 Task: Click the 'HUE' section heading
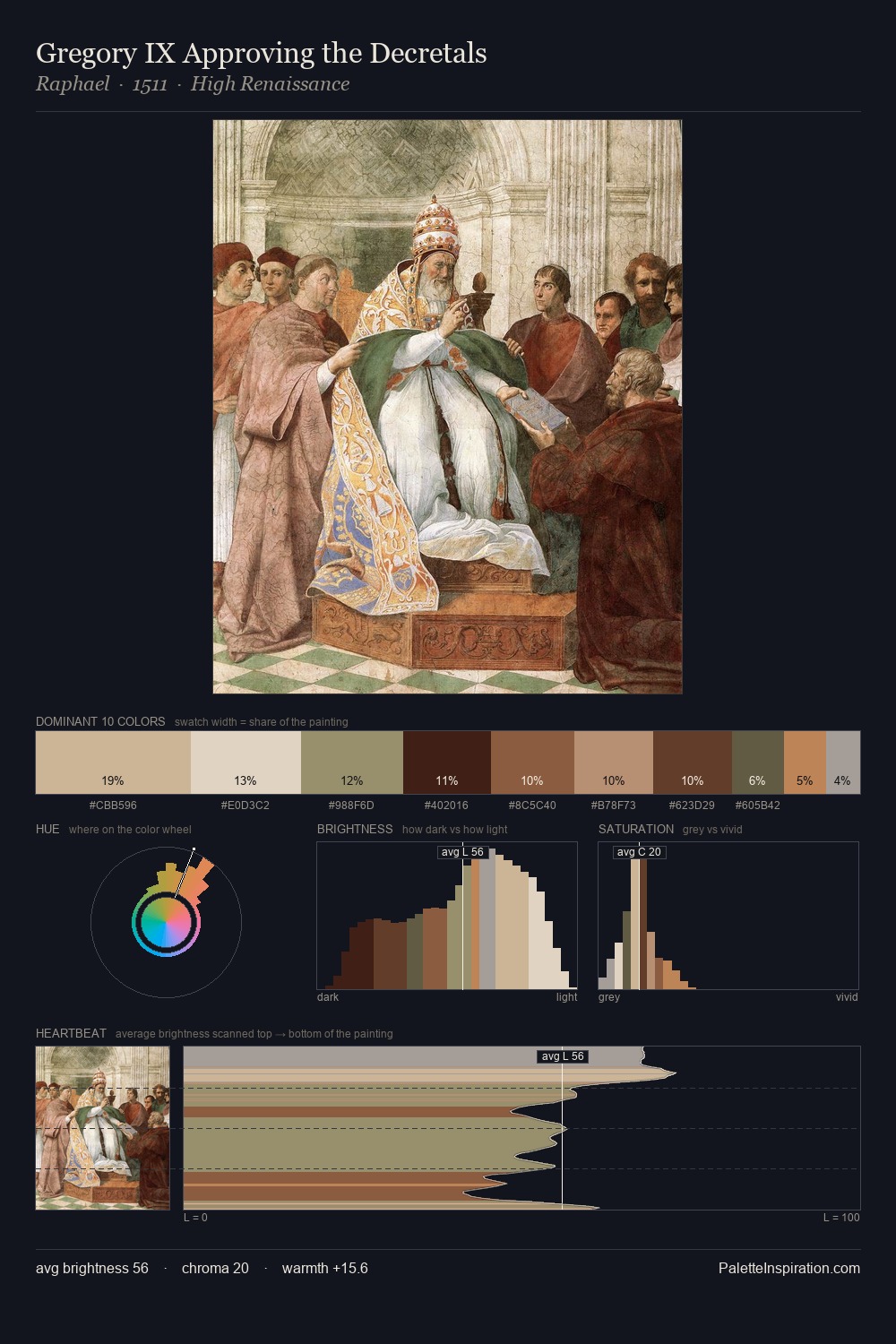coord(47,829)
